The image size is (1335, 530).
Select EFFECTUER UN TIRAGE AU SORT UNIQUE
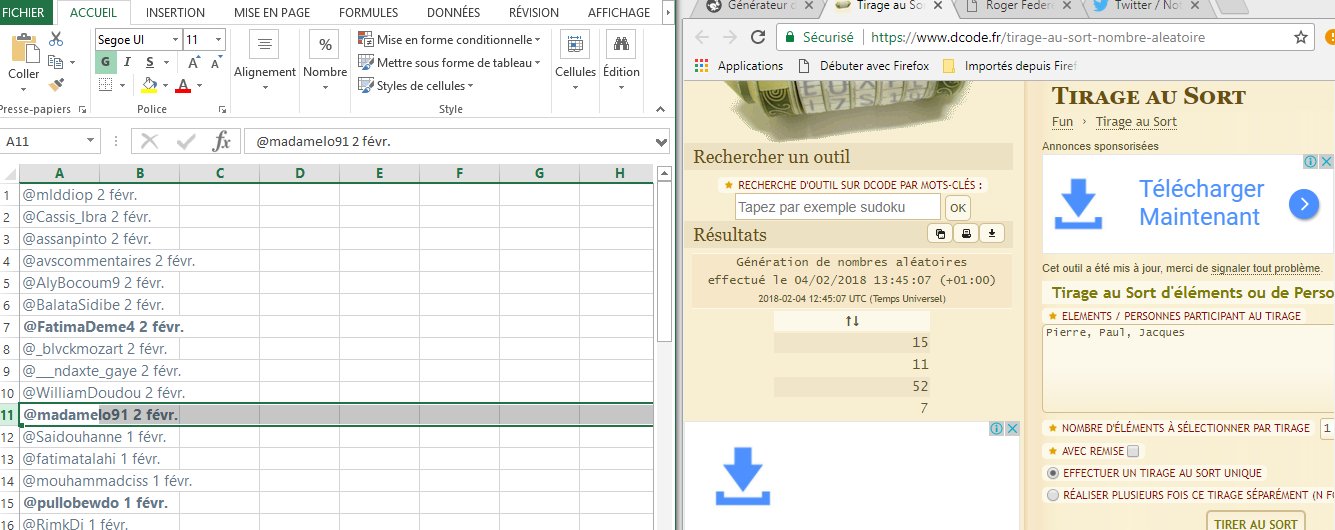tap(1052, 473)
